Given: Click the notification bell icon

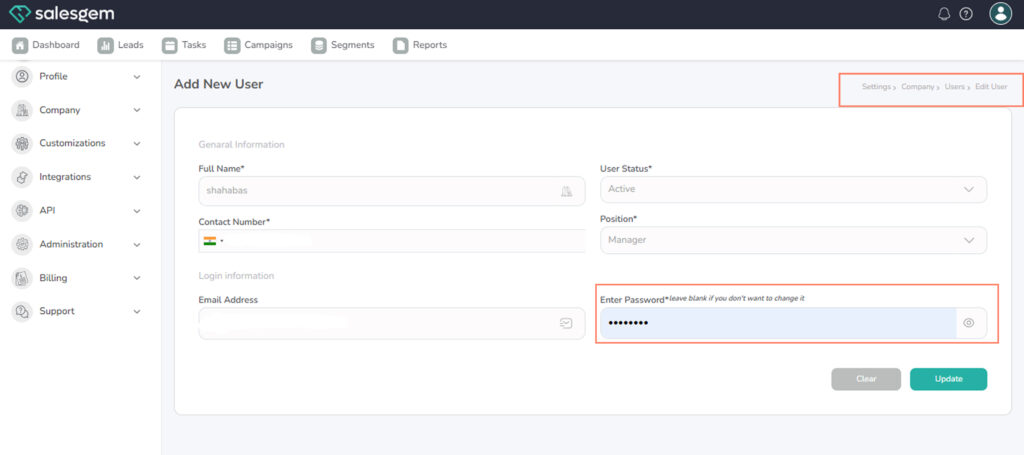Looking at the screenshot, I should 944,14.
